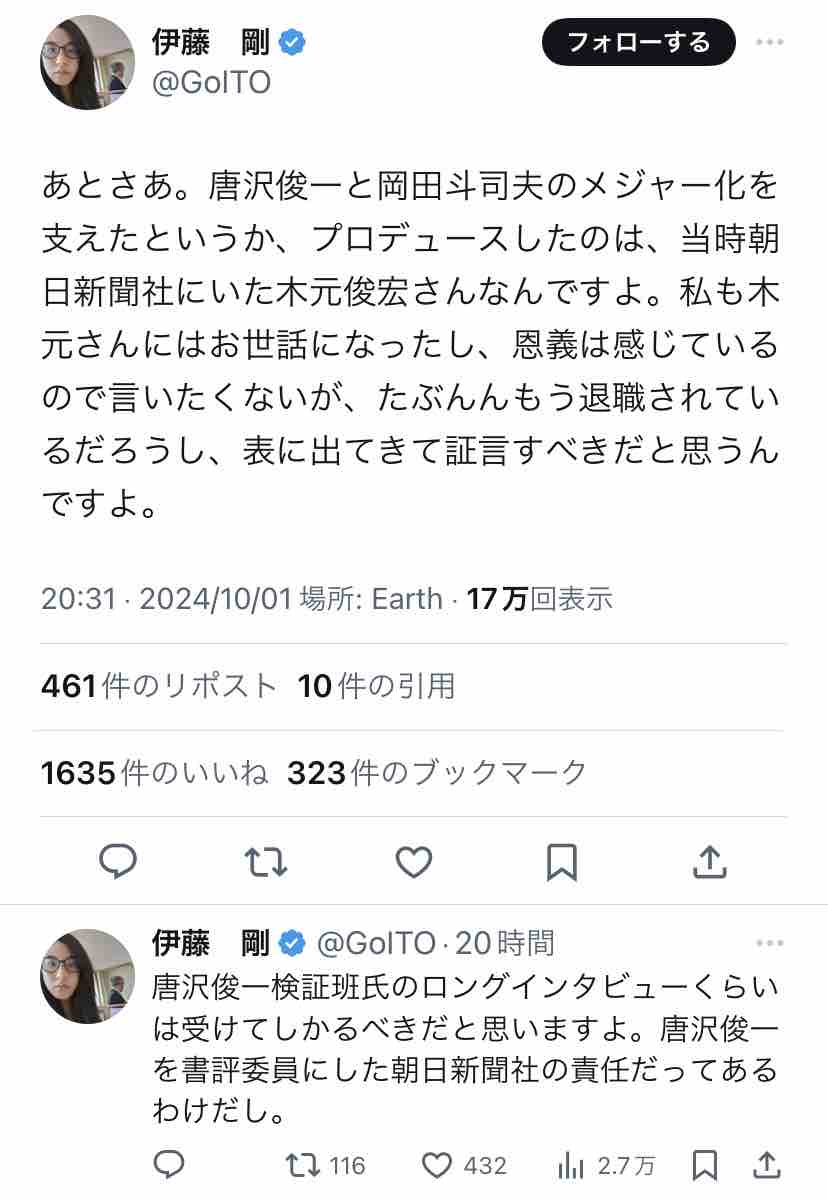Repost the reply tweet with 116 reposts
The width and height of the screenshot is (828, 1201).
(x=325, y=1165)
